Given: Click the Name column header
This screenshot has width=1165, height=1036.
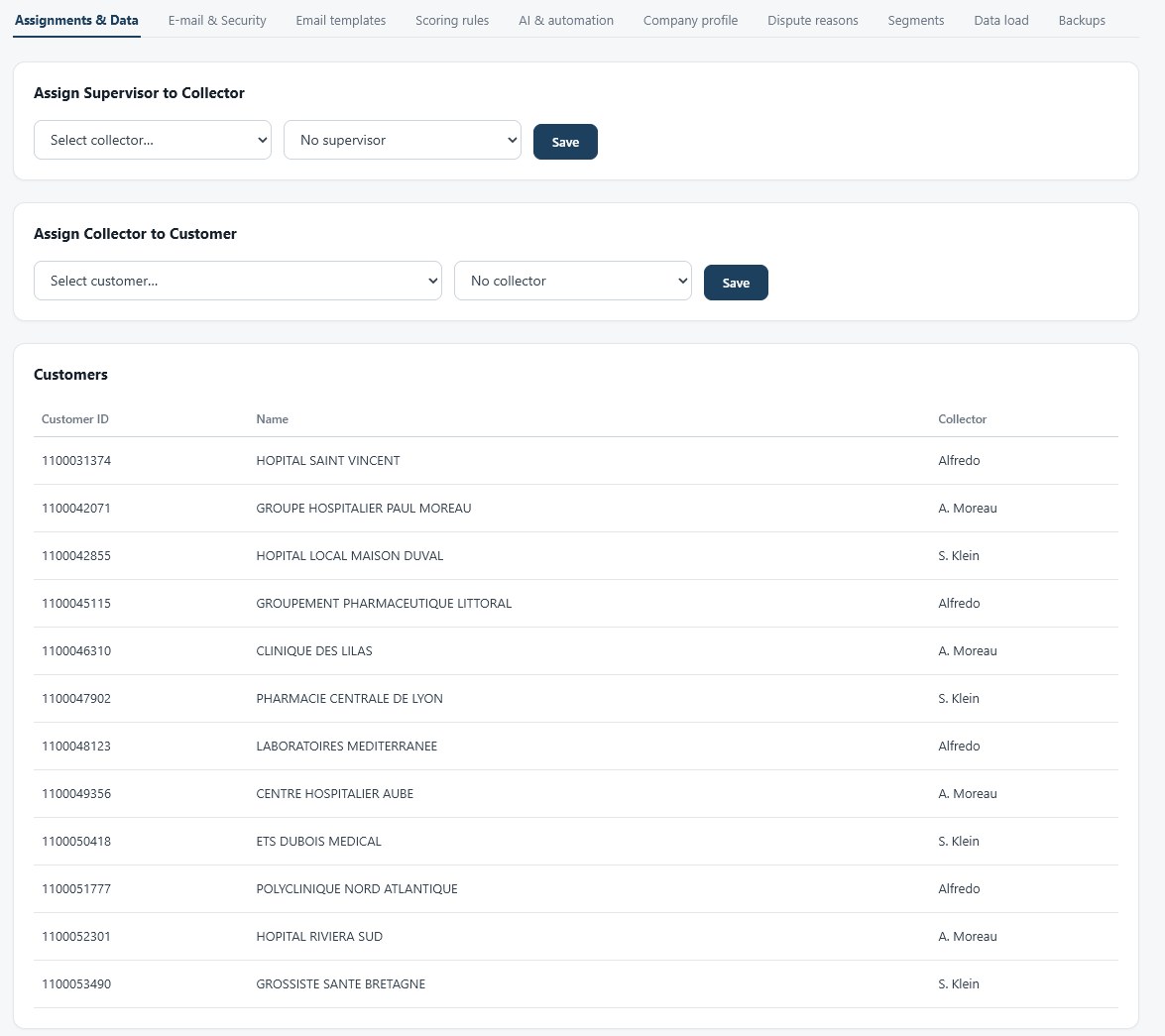Looking at the screenshot, I should point(272,418).
